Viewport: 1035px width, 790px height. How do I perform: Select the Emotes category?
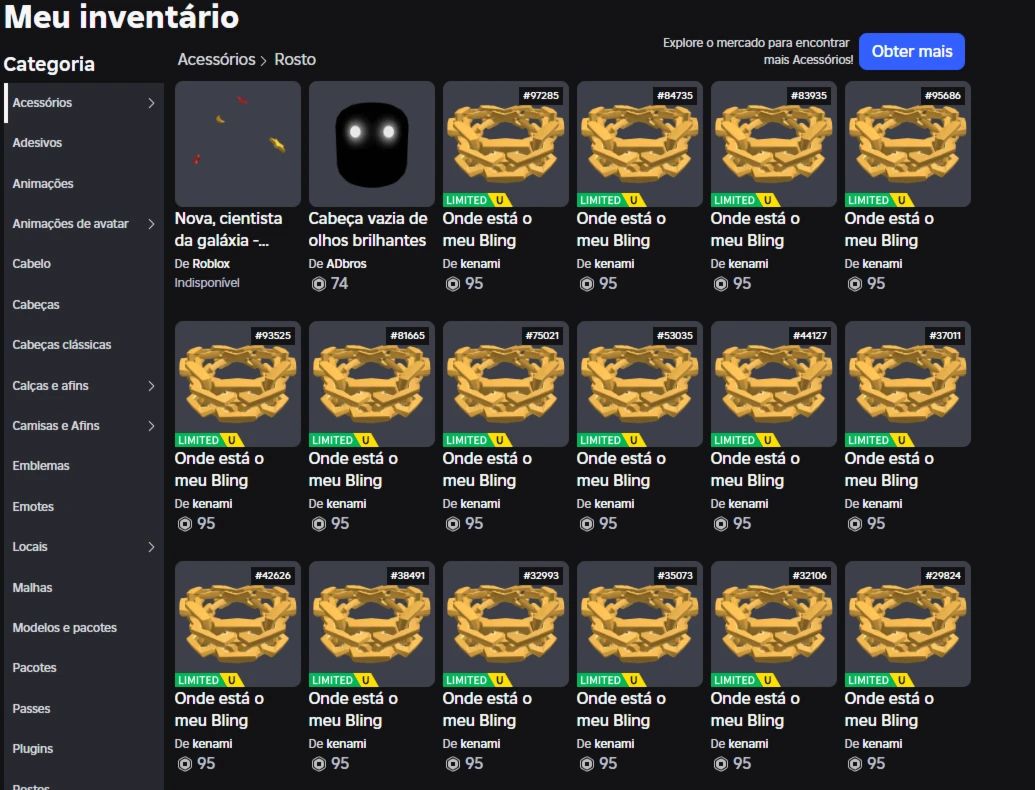click(x=33, y=507)
